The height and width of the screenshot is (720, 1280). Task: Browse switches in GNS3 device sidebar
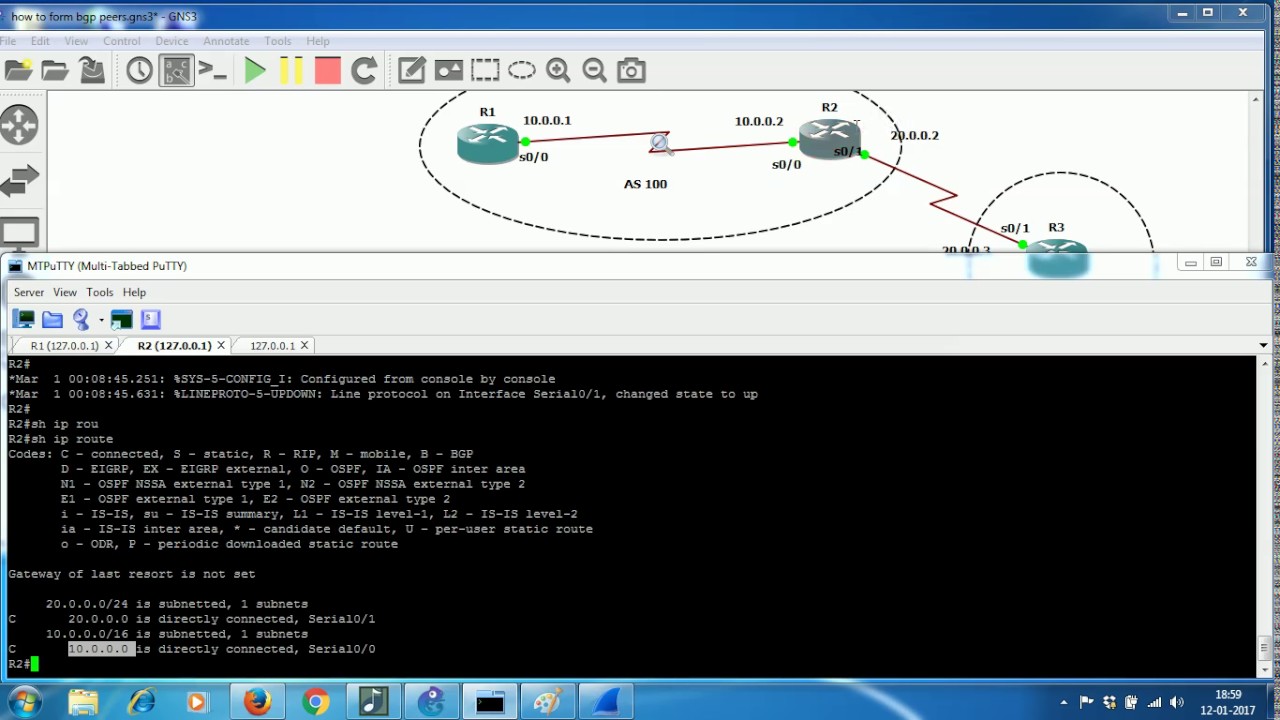pos(19,181)
